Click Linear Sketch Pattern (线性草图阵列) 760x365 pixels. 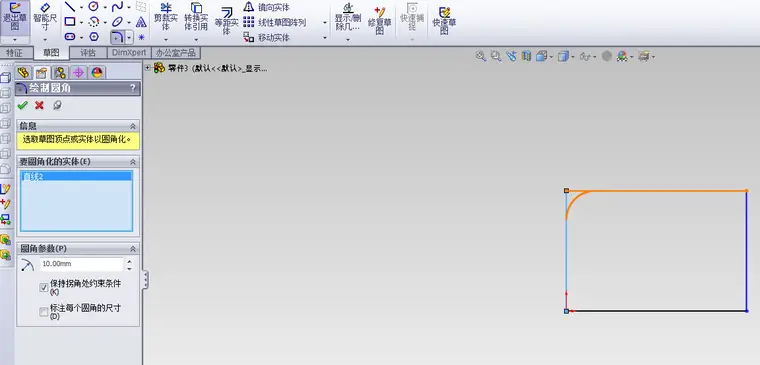tap(275, 22)
